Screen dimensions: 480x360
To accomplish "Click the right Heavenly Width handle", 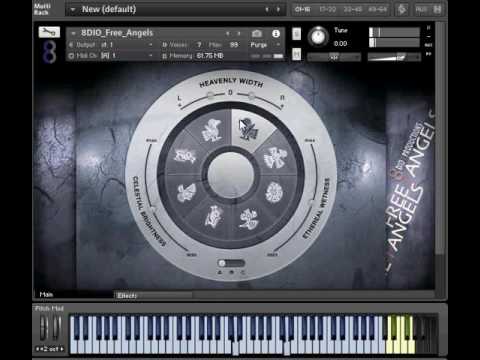I will click(252, 96).
